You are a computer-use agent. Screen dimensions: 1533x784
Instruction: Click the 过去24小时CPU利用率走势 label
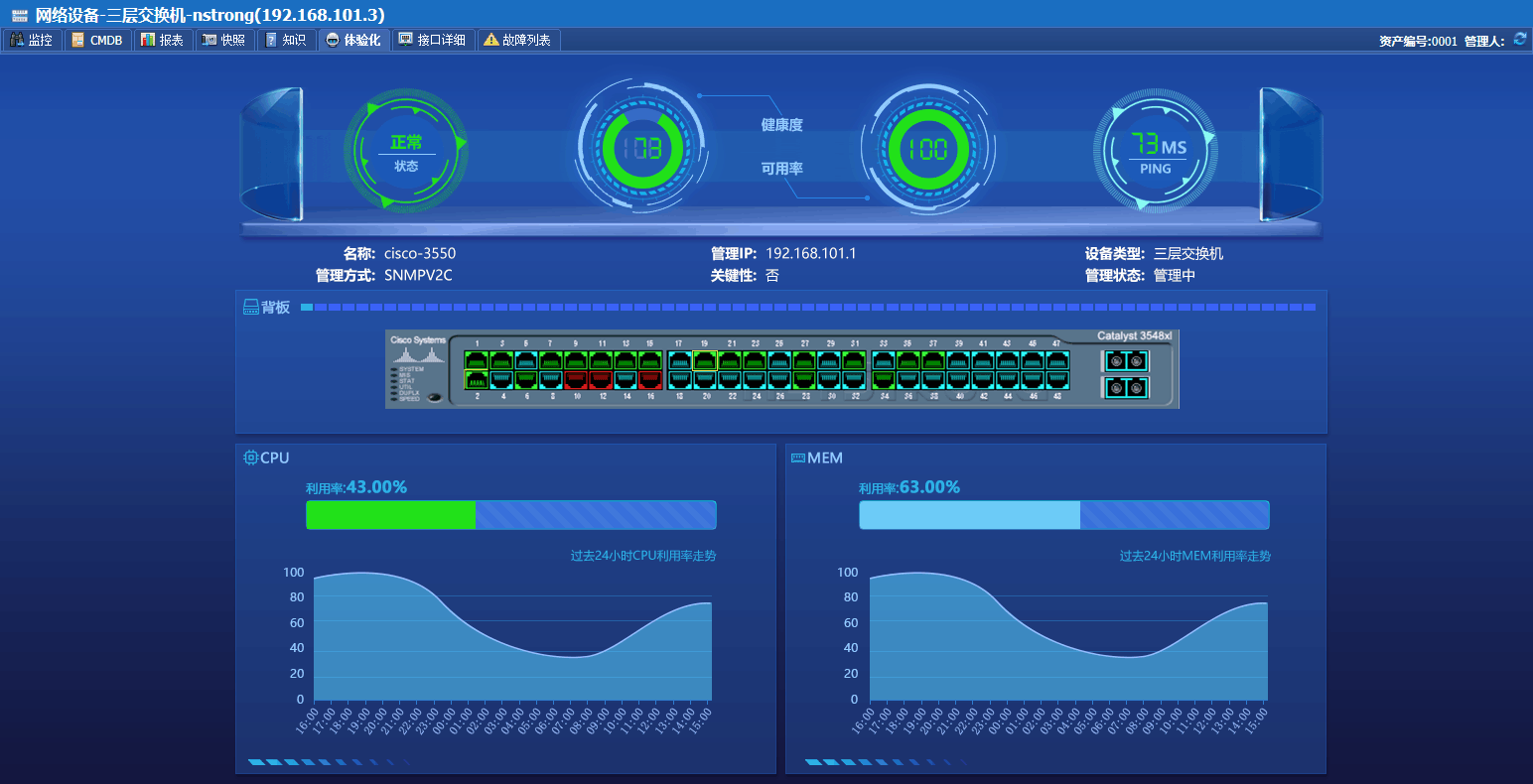(x=643, y=556)
